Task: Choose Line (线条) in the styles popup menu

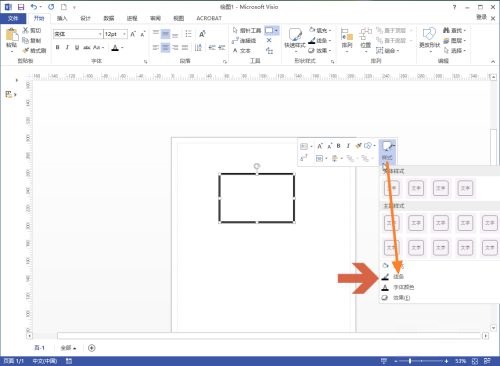Action: click(x=398, y=276)
